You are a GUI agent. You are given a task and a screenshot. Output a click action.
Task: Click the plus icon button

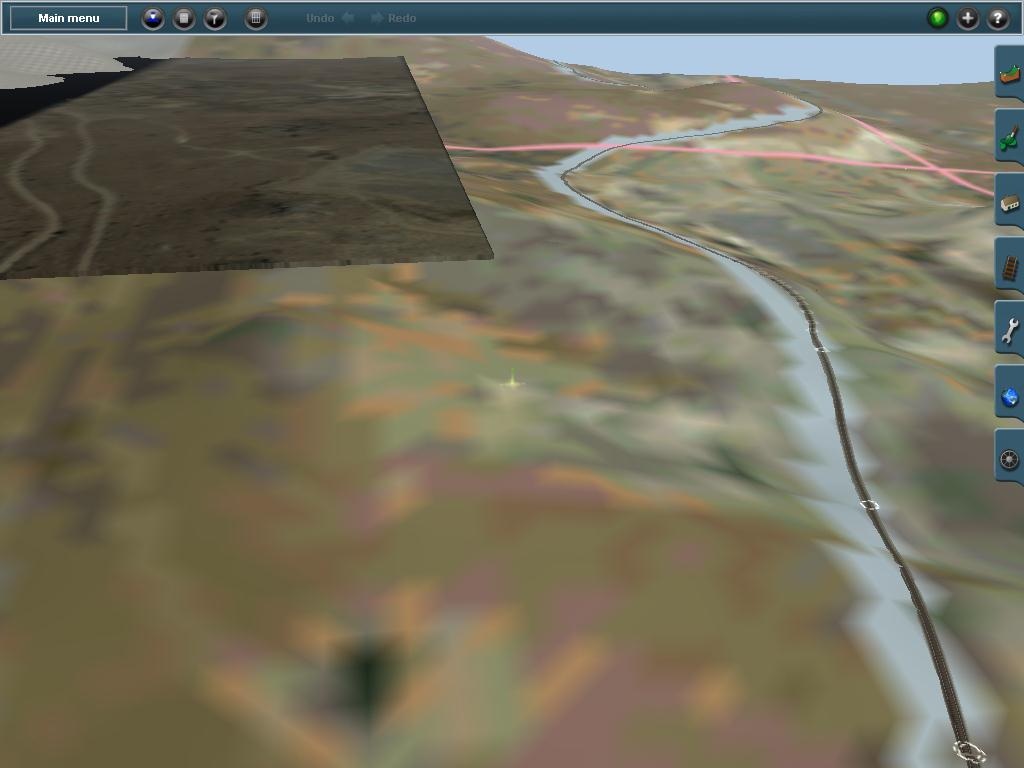[x=968, y=18]
